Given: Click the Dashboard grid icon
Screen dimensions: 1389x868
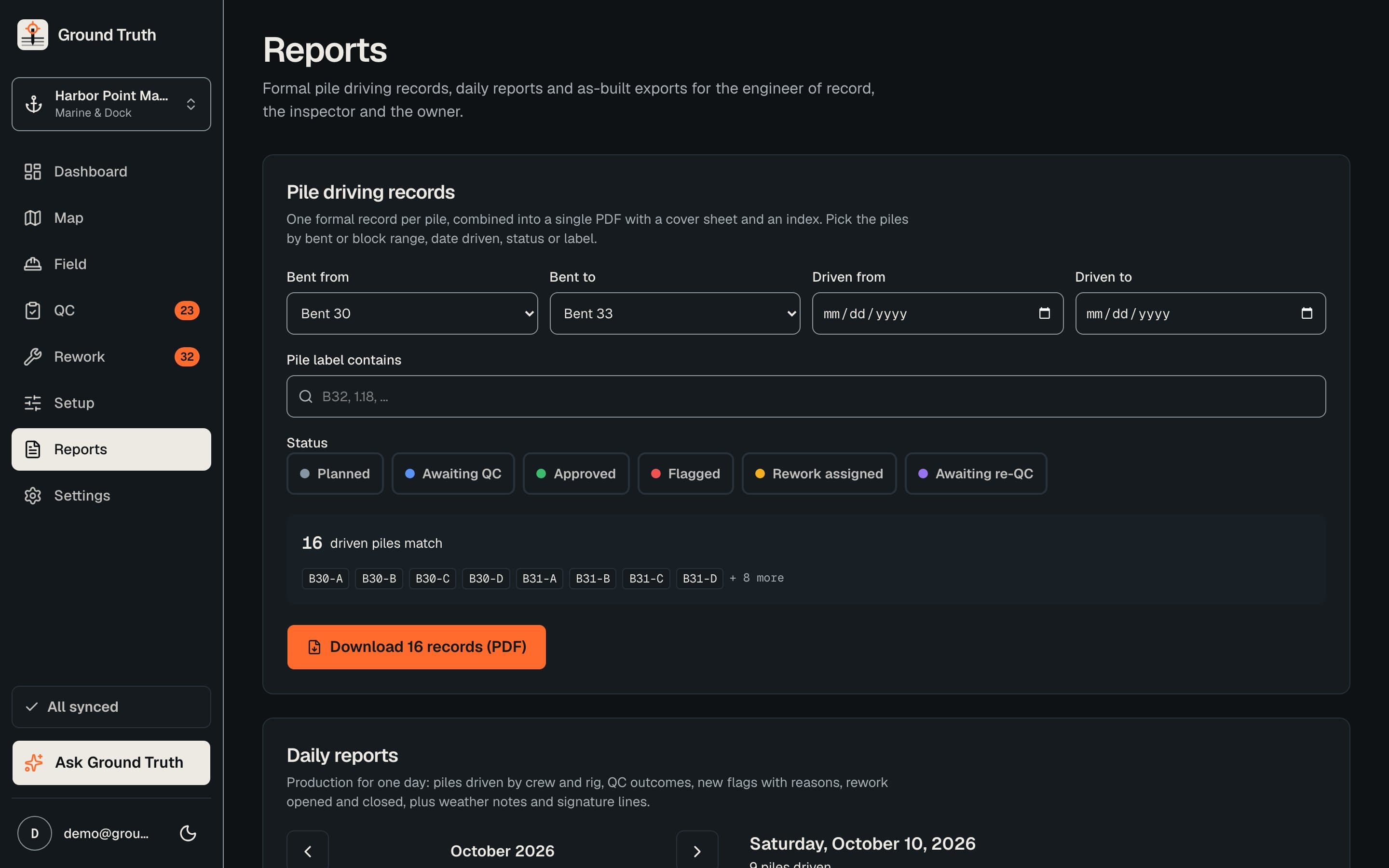Looking at the screenshot, I should click(33, 172).
